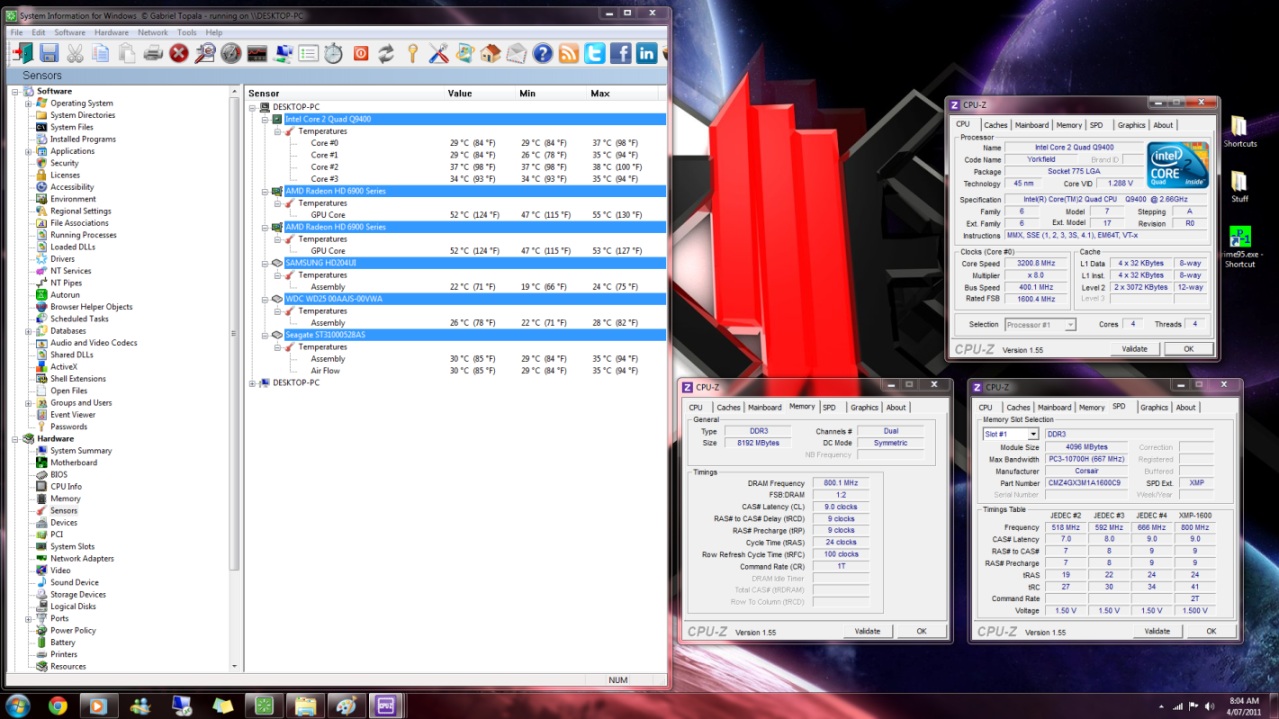The image size is (1279, 719).
Task: Click Validate in the CPU-Z Memory window
Action: pyautogui.click(x=867, y=631)
